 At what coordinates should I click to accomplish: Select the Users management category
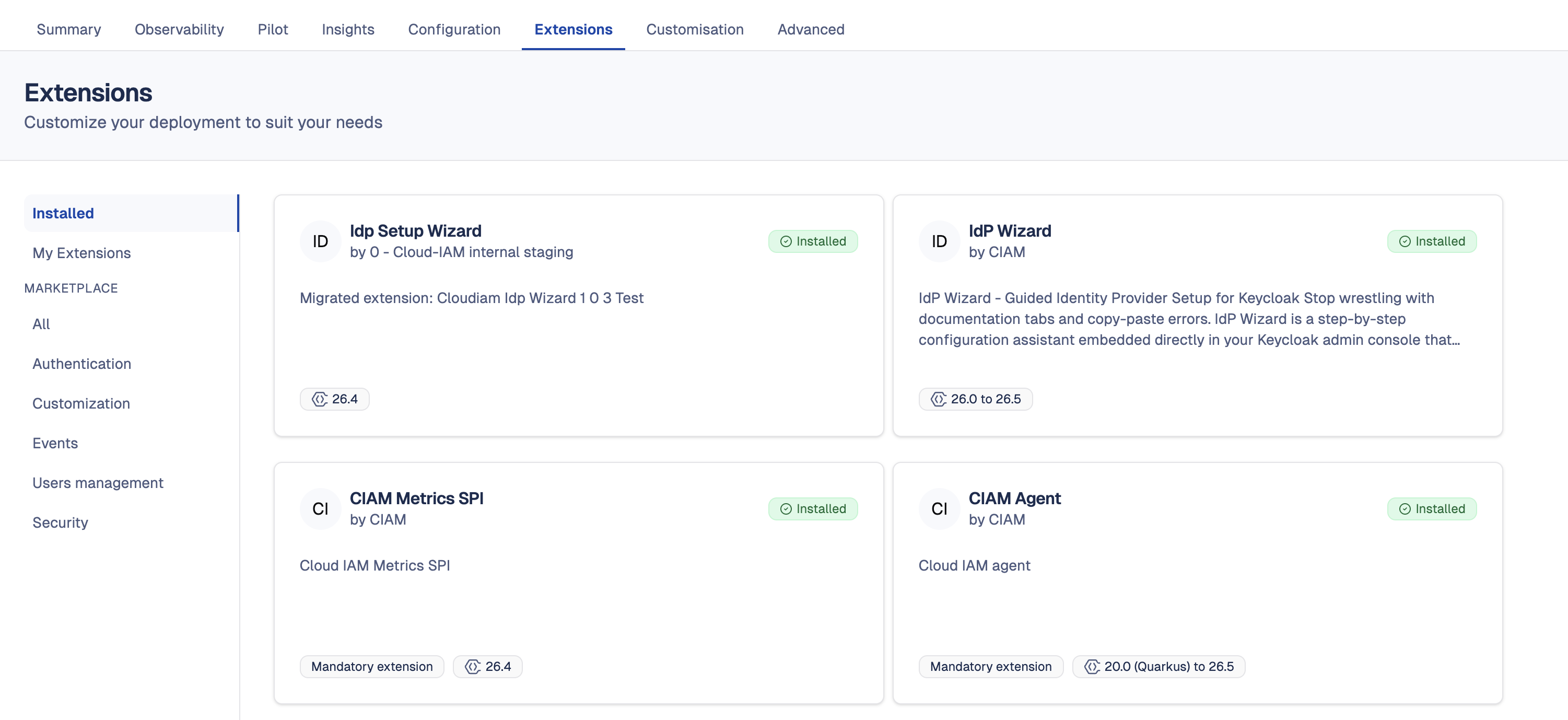tap(97, 482)
